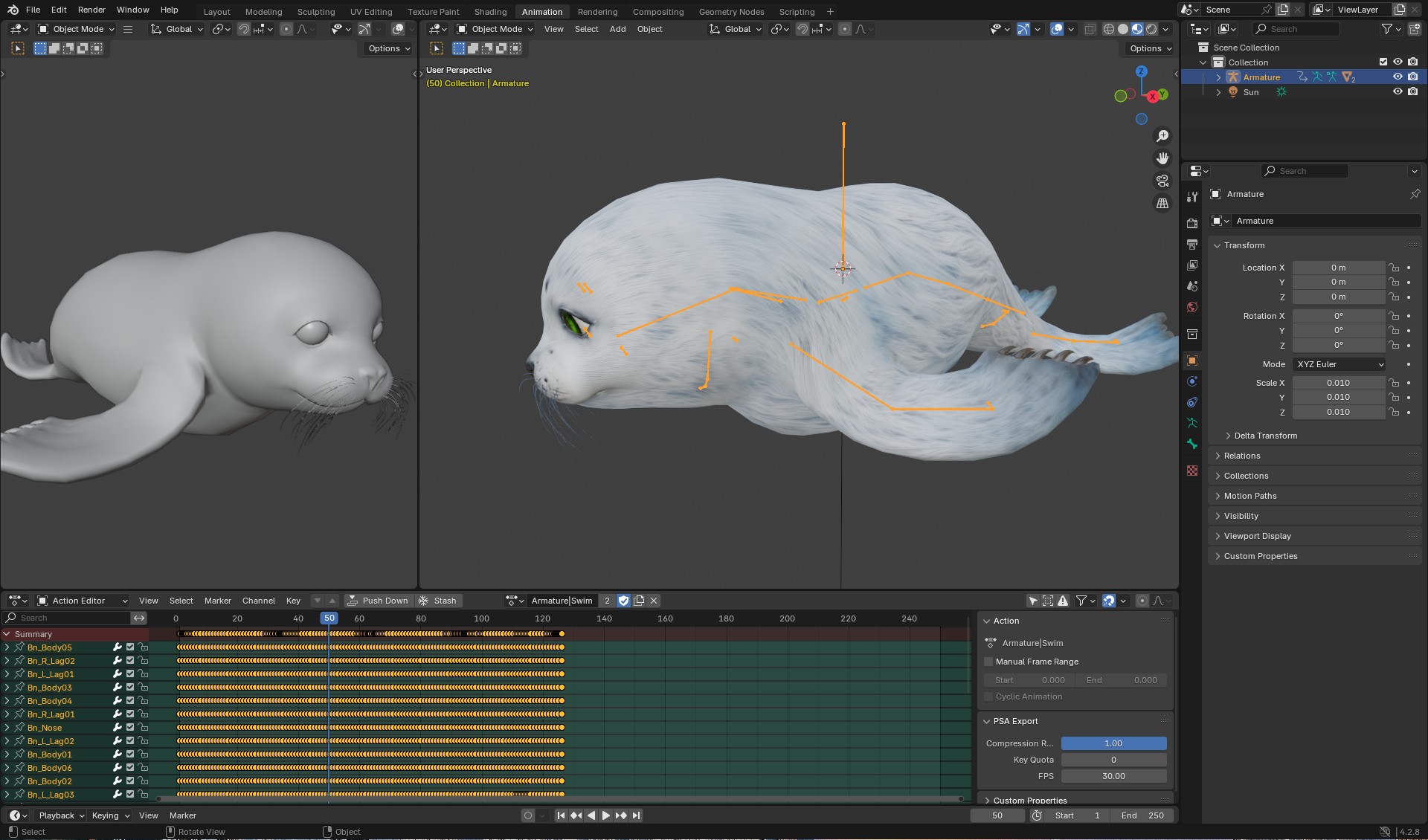Select the Zoom tool in the viewport sidebar
Viewport: 1428px width, 840px height.
pyautogui.click(x=1162, y=135)
